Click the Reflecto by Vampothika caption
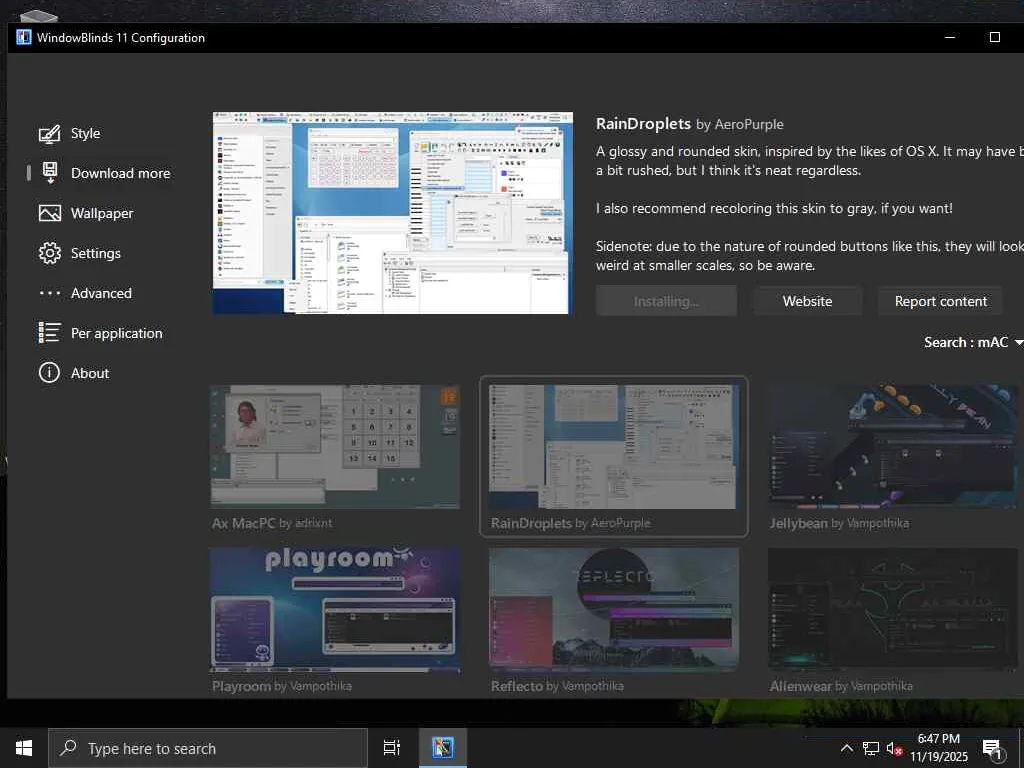The height and width of the screenshot is (768, 1024). pyautogui.click(x=557, y=686)
